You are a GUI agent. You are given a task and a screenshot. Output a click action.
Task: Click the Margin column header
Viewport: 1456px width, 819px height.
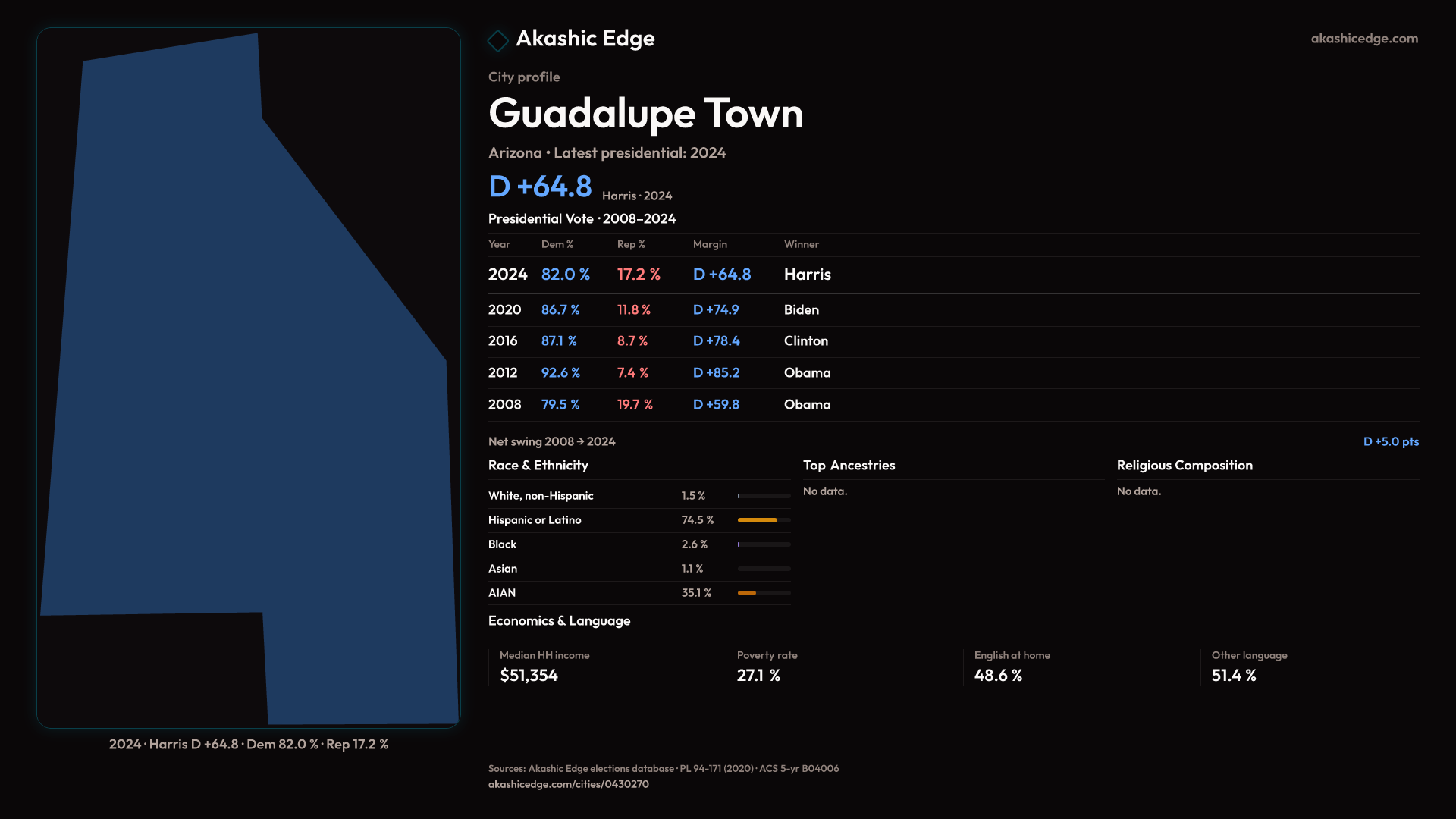point(710,244)
